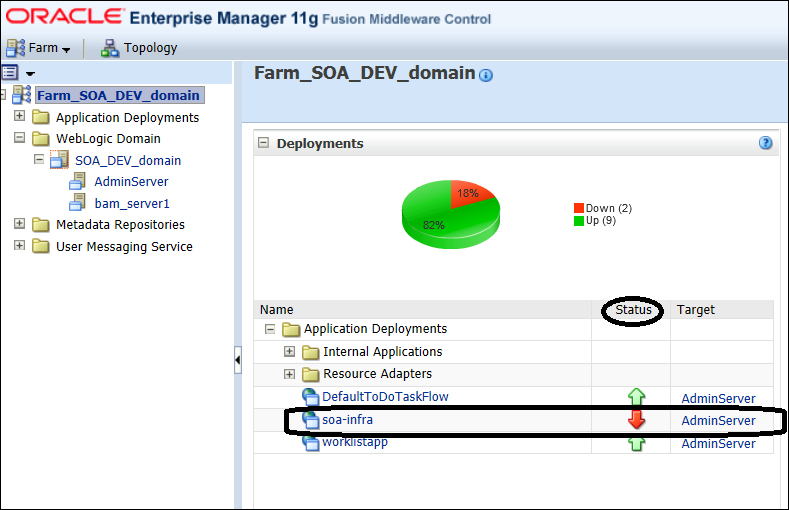Open the worklistapp deployment link
789x510 pixels.
(x=355, y=442)
